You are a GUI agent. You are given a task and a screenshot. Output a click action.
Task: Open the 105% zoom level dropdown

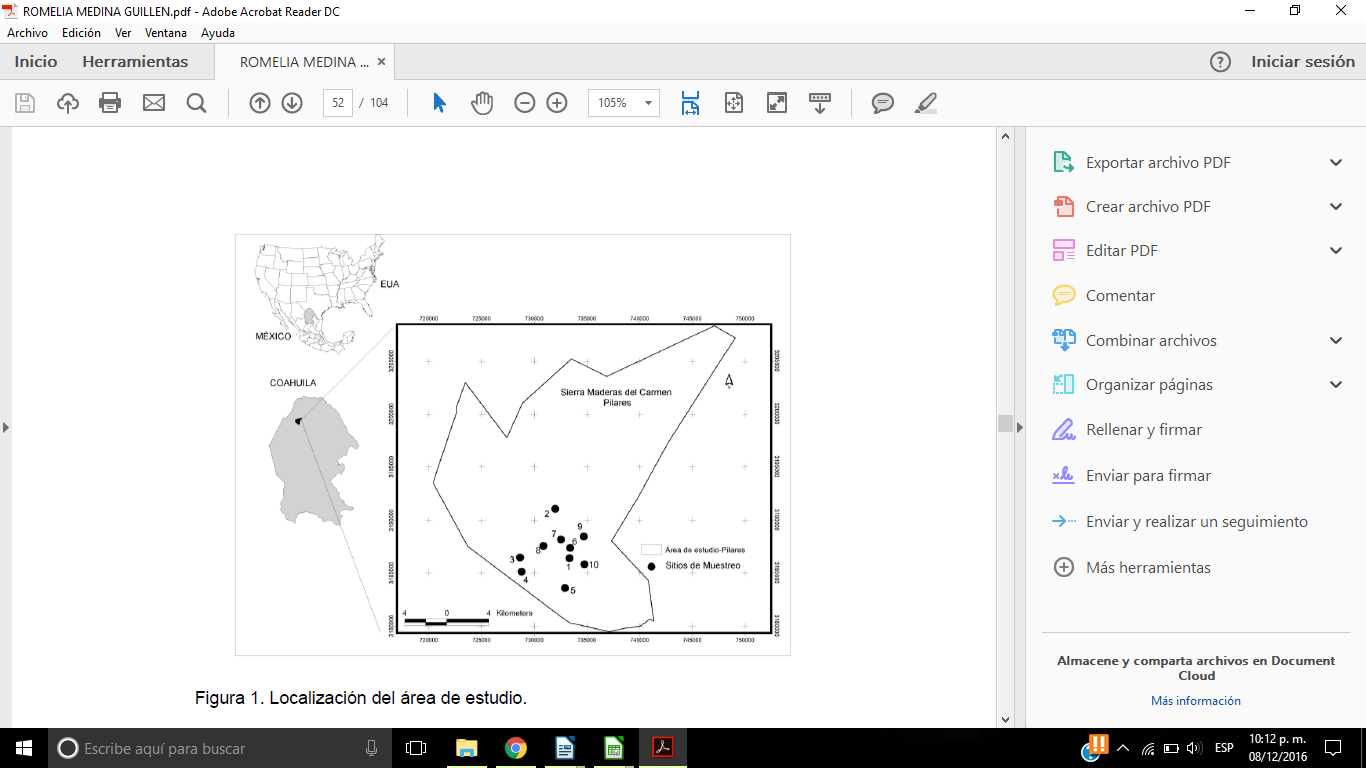pyautogui.click(x=649, y=103)
